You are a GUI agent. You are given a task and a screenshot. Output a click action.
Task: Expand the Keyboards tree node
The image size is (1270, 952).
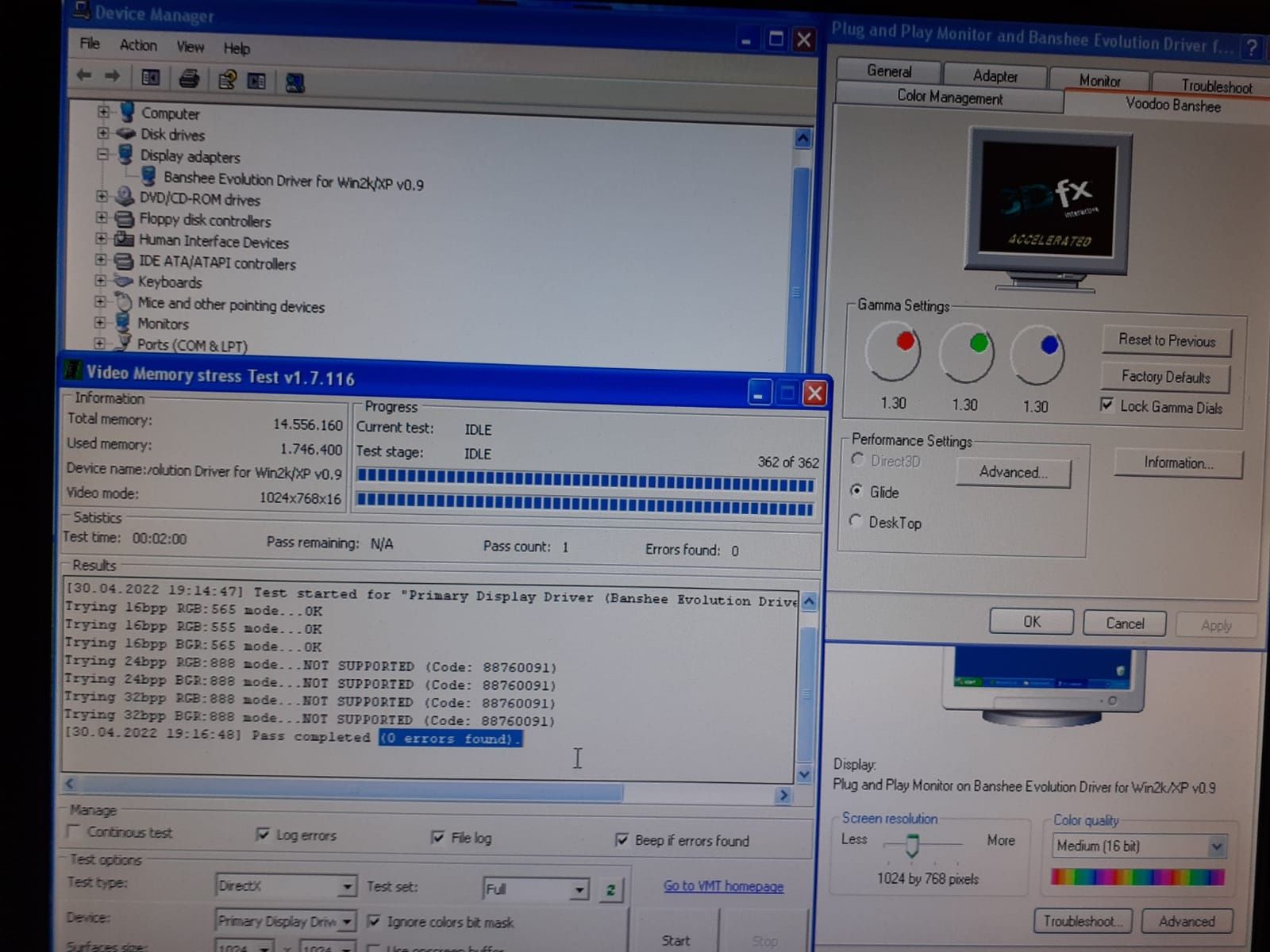[x=100, y=280]
